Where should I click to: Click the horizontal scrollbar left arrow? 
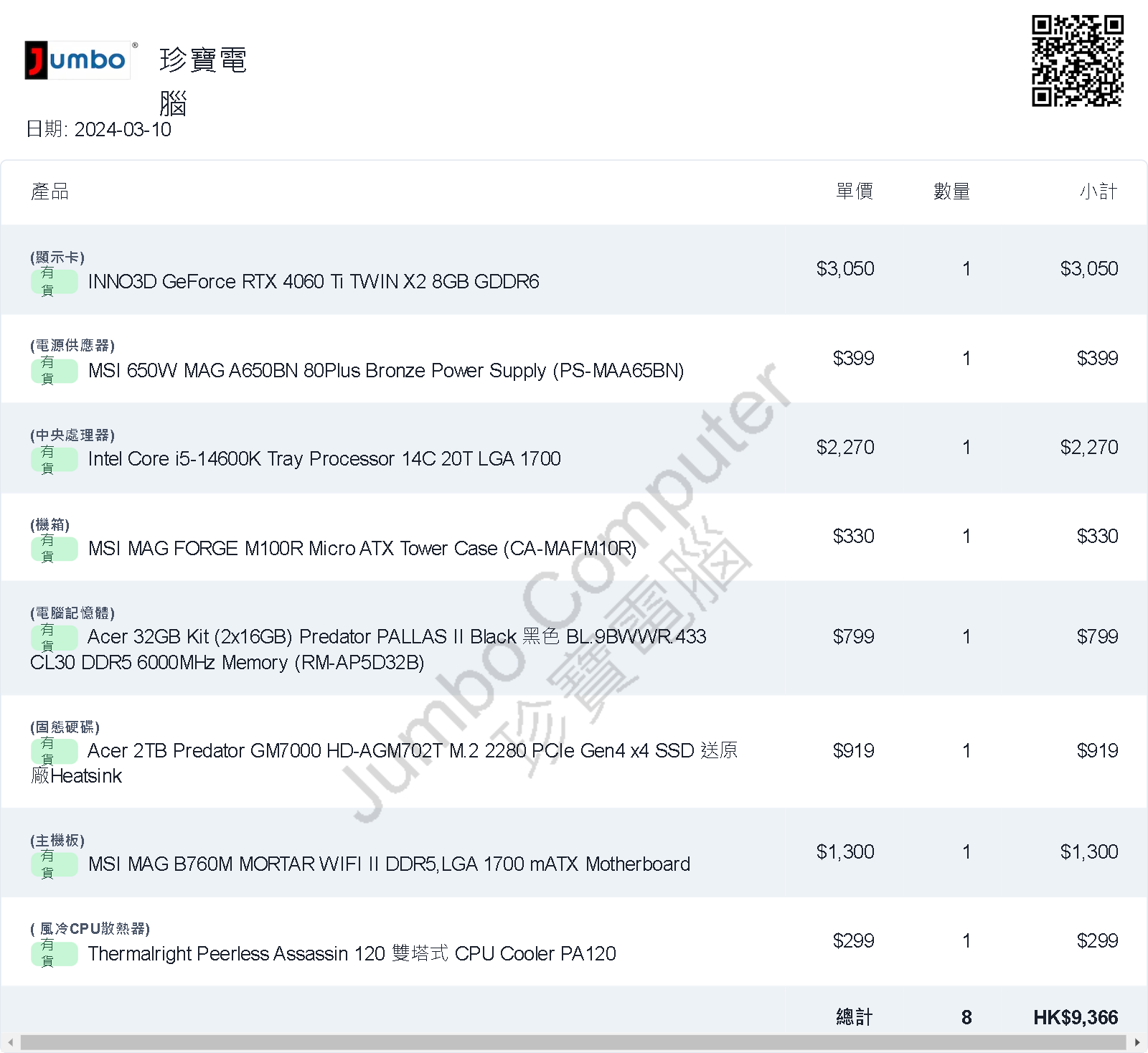[10, 1042]
